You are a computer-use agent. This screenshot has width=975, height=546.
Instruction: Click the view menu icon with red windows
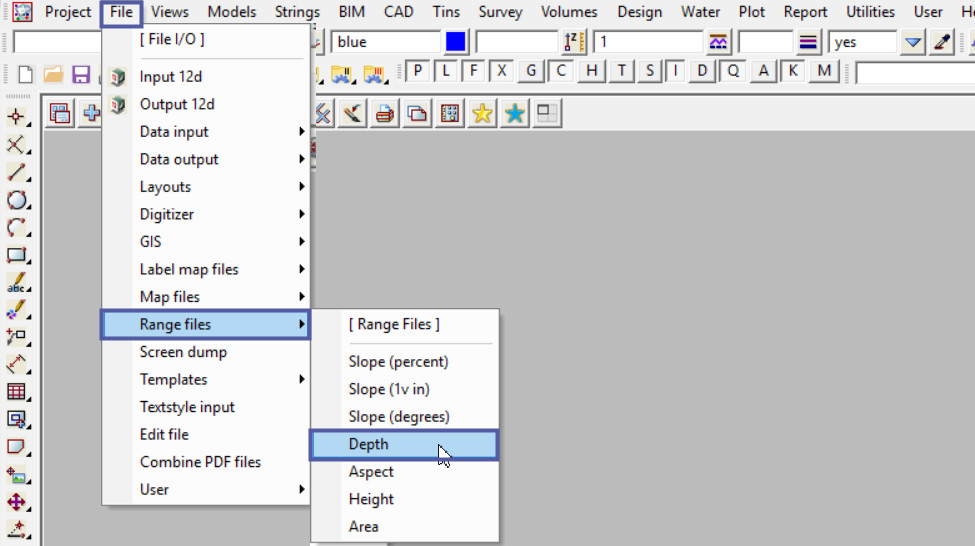click(x=60, y=113)
